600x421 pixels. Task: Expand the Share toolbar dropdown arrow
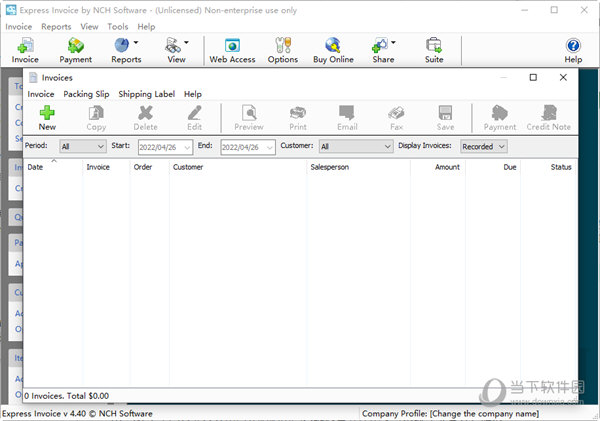pos(393,42)
